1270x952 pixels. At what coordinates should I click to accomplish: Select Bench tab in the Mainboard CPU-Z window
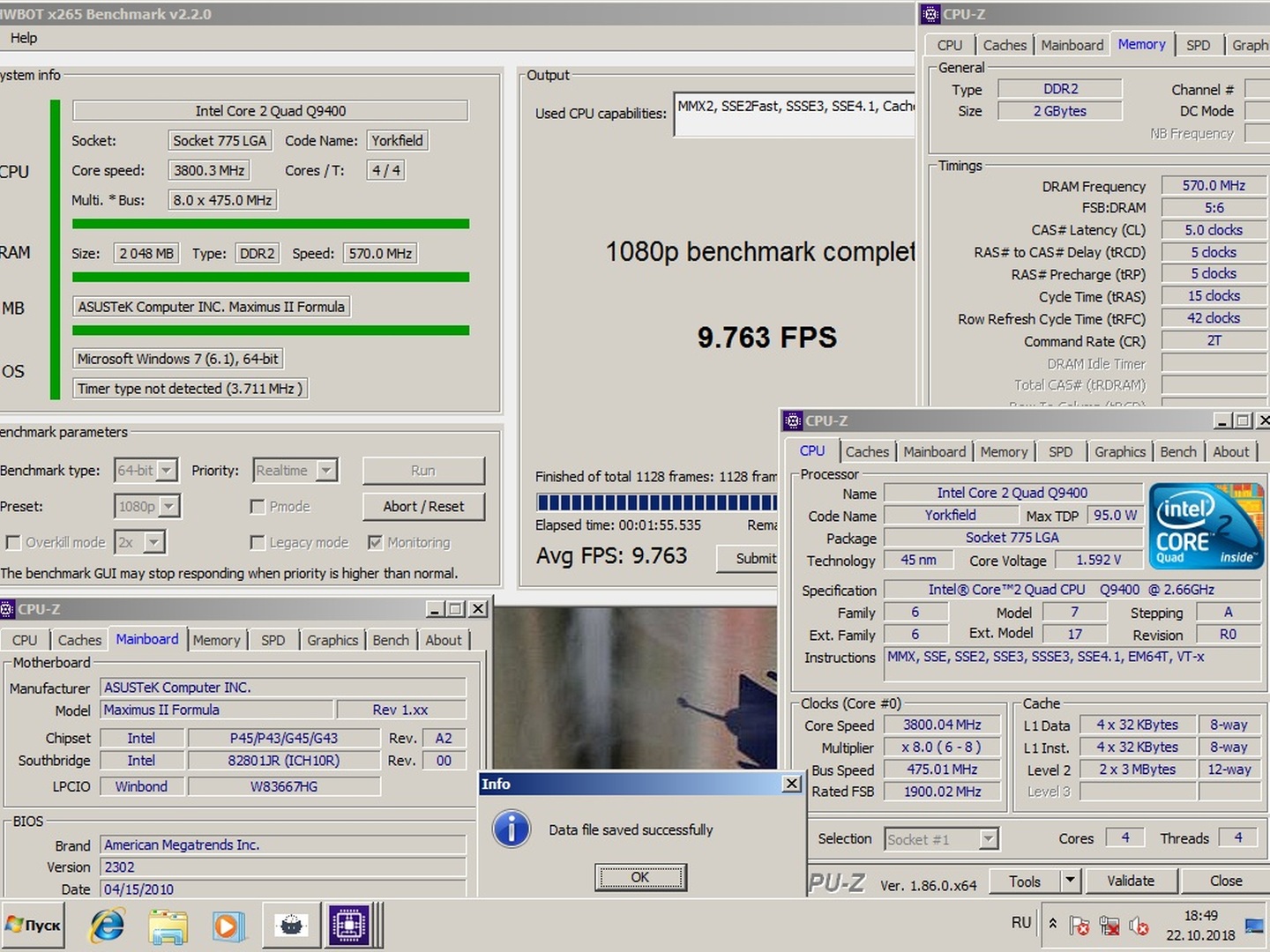click(391, 640)
